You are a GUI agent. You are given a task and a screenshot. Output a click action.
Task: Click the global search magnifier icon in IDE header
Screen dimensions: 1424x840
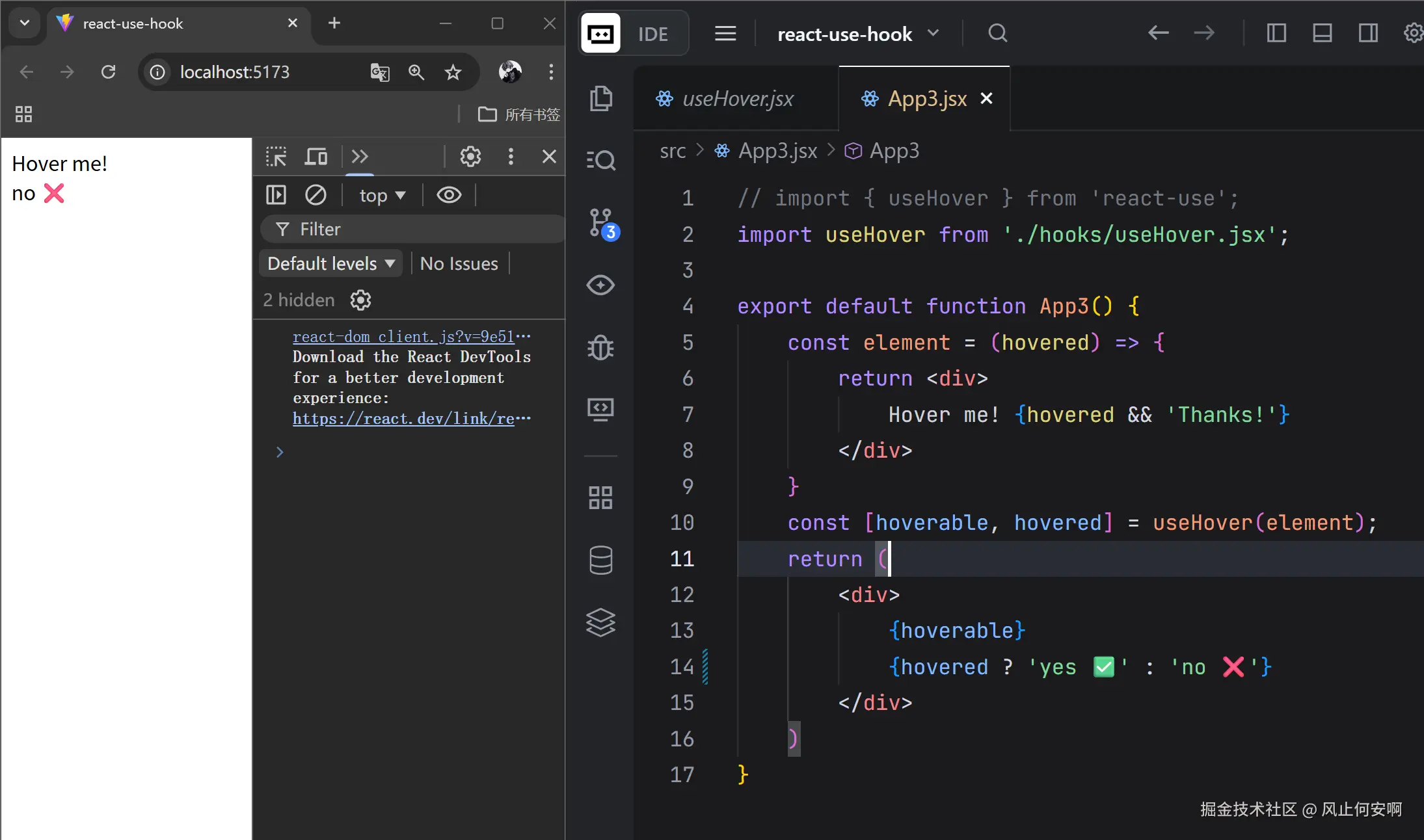(x=997, y=33)
